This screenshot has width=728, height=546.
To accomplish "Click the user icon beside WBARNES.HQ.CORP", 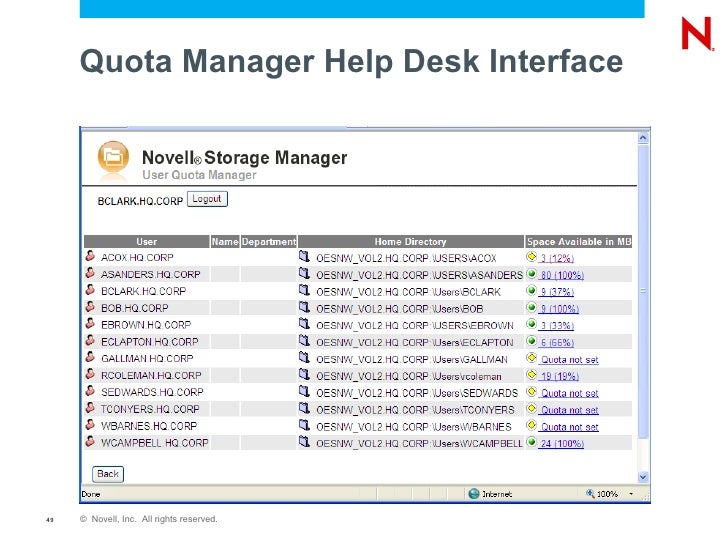I will pyautogui.click(x=90, y=425).
